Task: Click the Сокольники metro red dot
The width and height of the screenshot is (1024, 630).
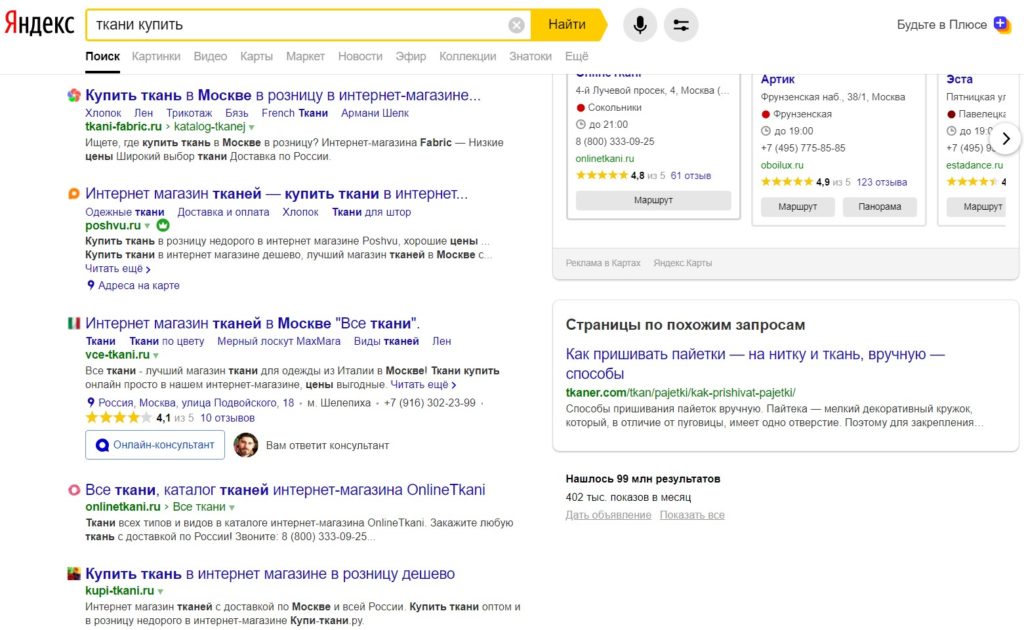Action: tap(580, 108)
